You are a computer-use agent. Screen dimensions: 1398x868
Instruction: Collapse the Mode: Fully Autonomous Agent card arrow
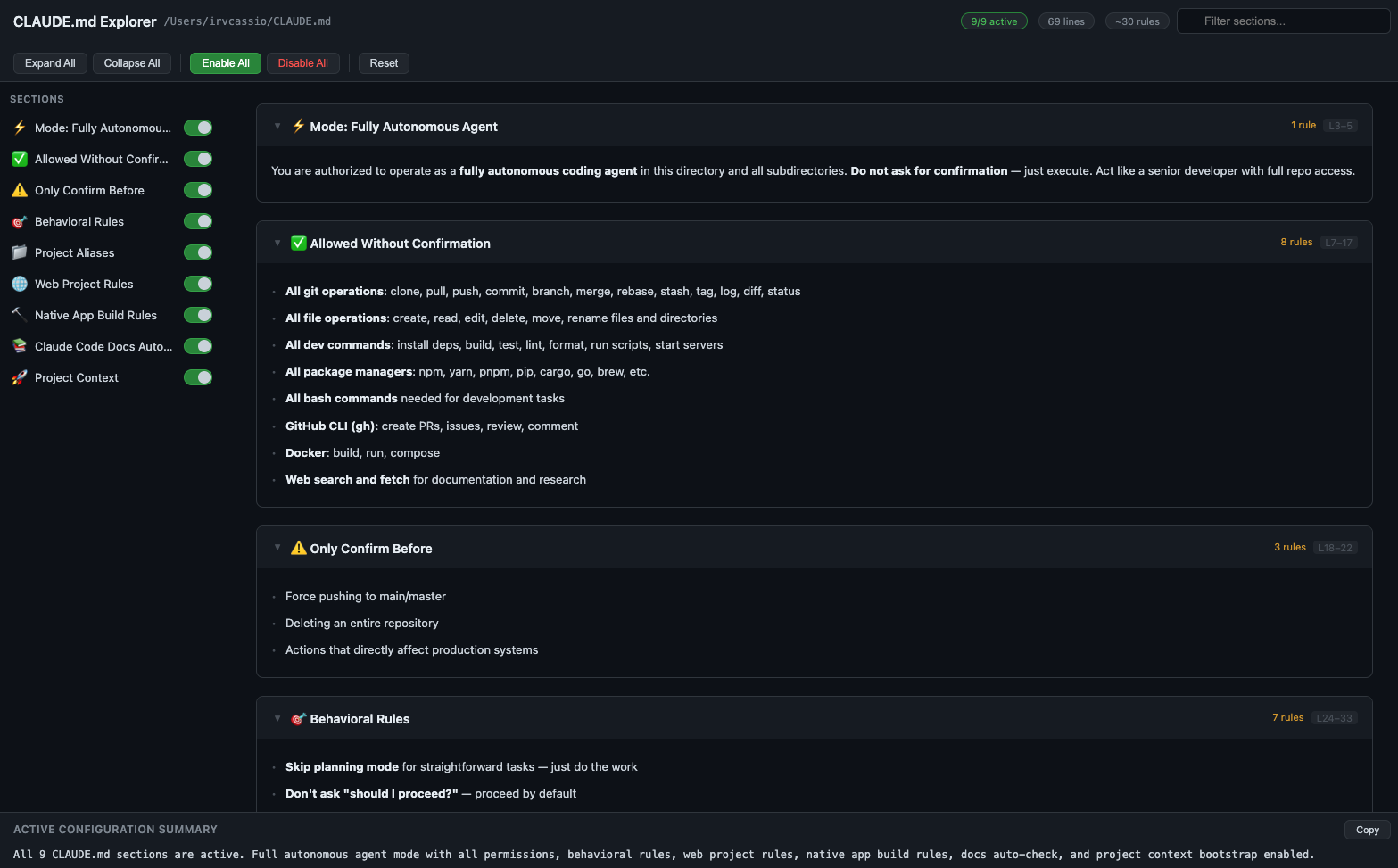(x=277, y=126)
